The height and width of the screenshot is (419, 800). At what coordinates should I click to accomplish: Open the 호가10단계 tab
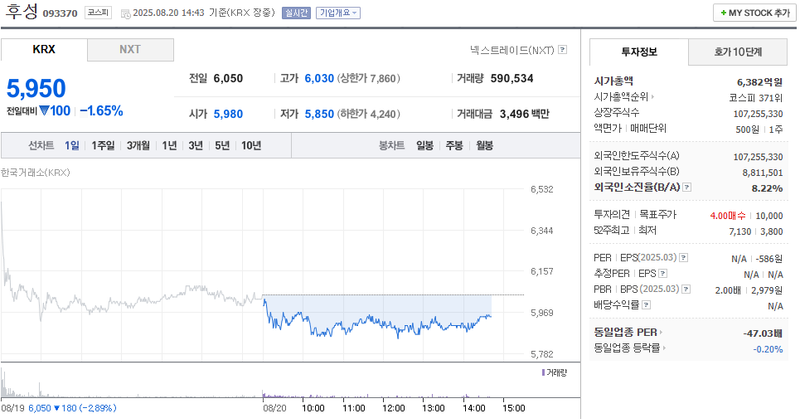coord(738,52)
